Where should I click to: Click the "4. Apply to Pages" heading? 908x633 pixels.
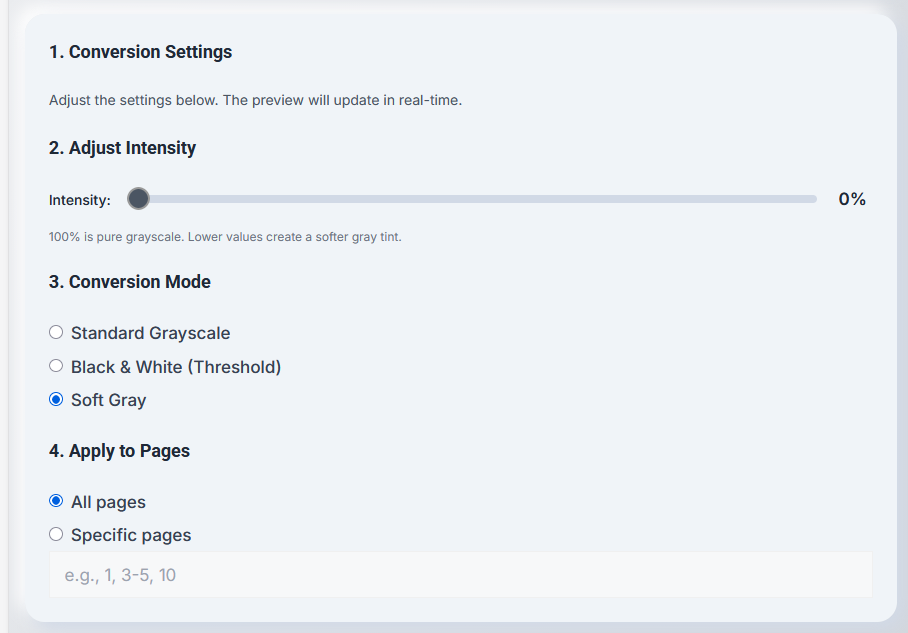click(x=119, y=451)
